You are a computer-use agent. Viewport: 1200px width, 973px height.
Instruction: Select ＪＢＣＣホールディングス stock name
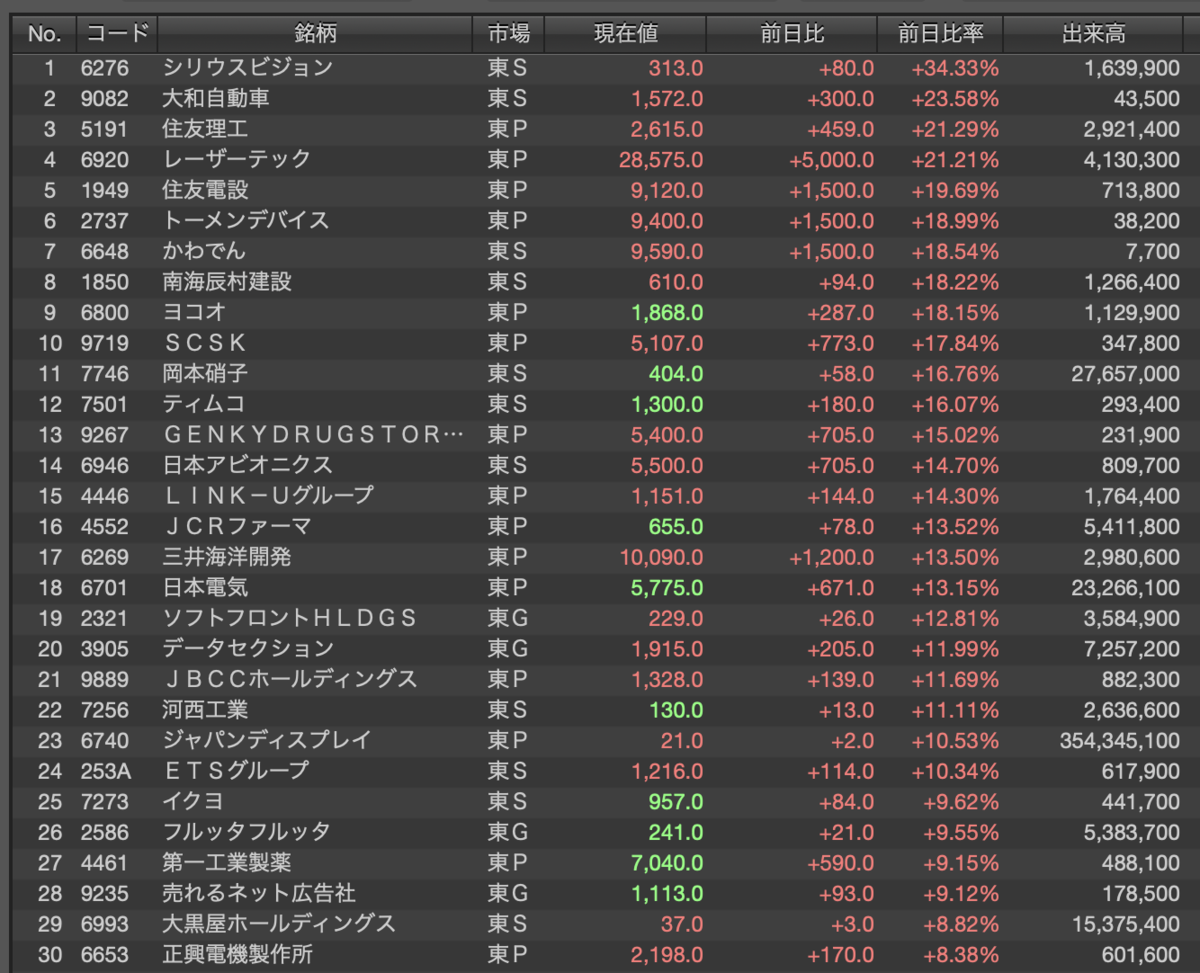tap(289, 679)
